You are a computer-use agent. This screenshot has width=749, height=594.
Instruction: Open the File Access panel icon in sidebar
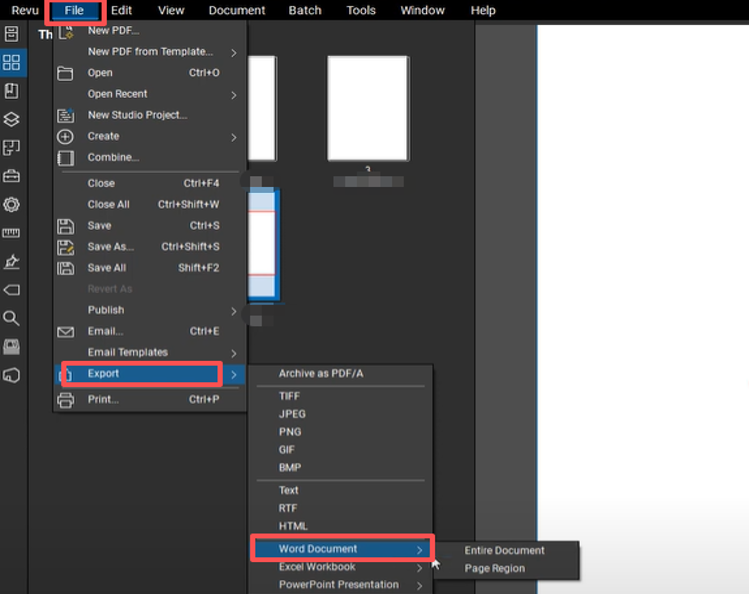click(11, 34)
